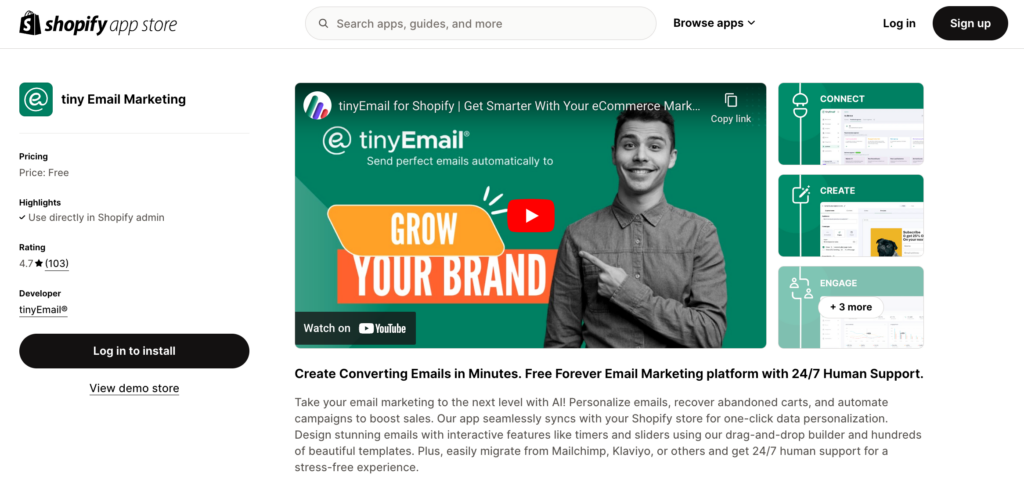Play the YouTube video

coord(530,215)
